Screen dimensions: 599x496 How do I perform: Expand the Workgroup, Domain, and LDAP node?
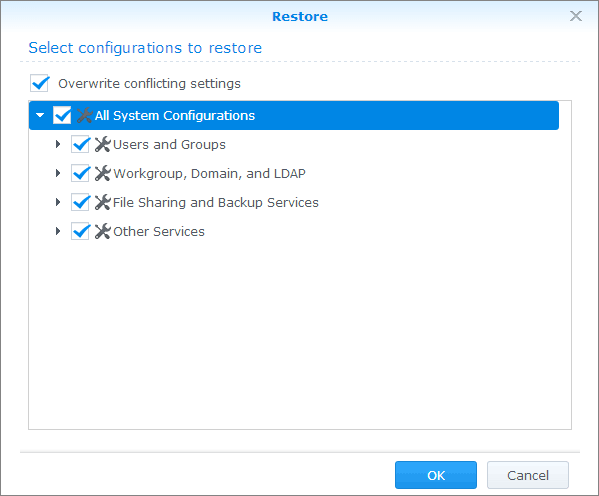coord(58,173)
